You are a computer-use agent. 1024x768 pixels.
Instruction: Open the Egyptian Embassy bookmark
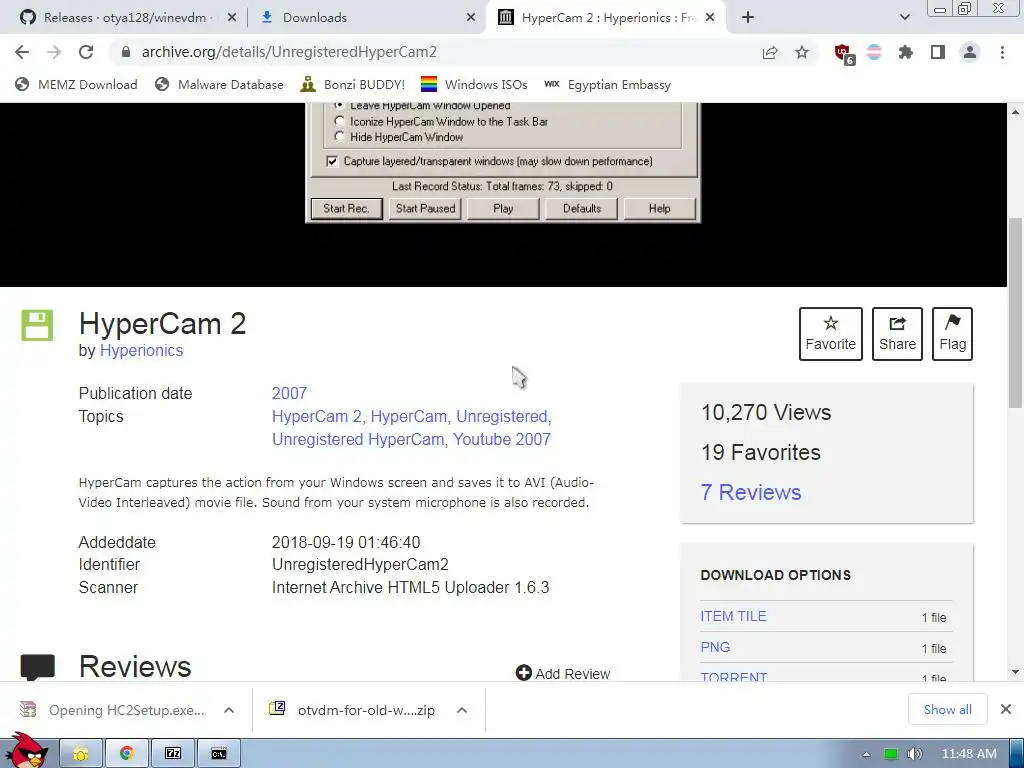608,85
